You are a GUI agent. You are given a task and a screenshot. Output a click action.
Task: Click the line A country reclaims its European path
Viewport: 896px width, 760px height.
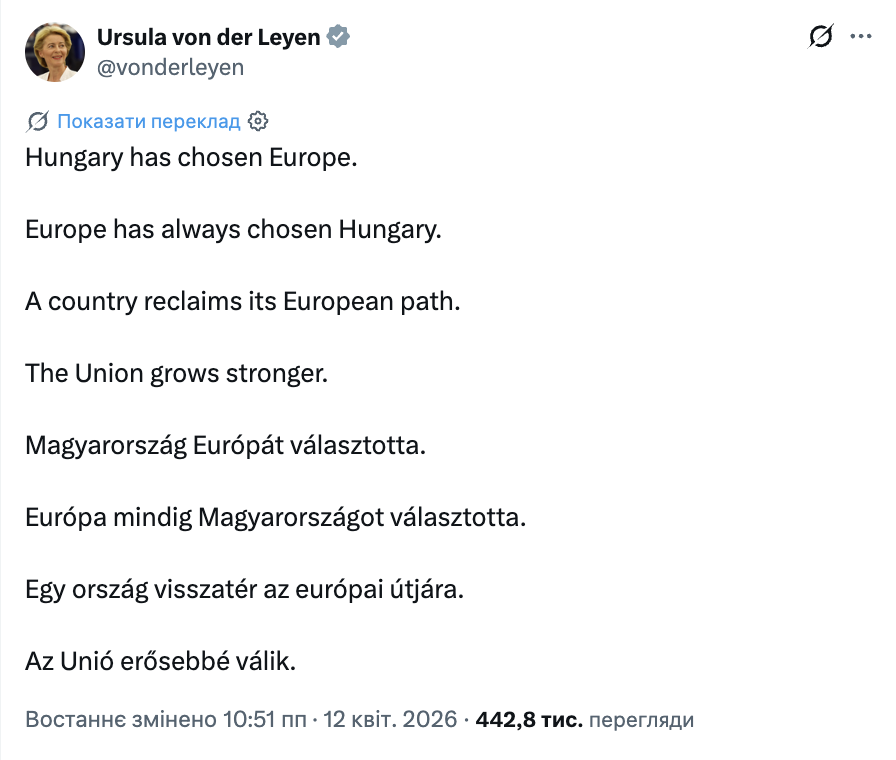[242, 301]
